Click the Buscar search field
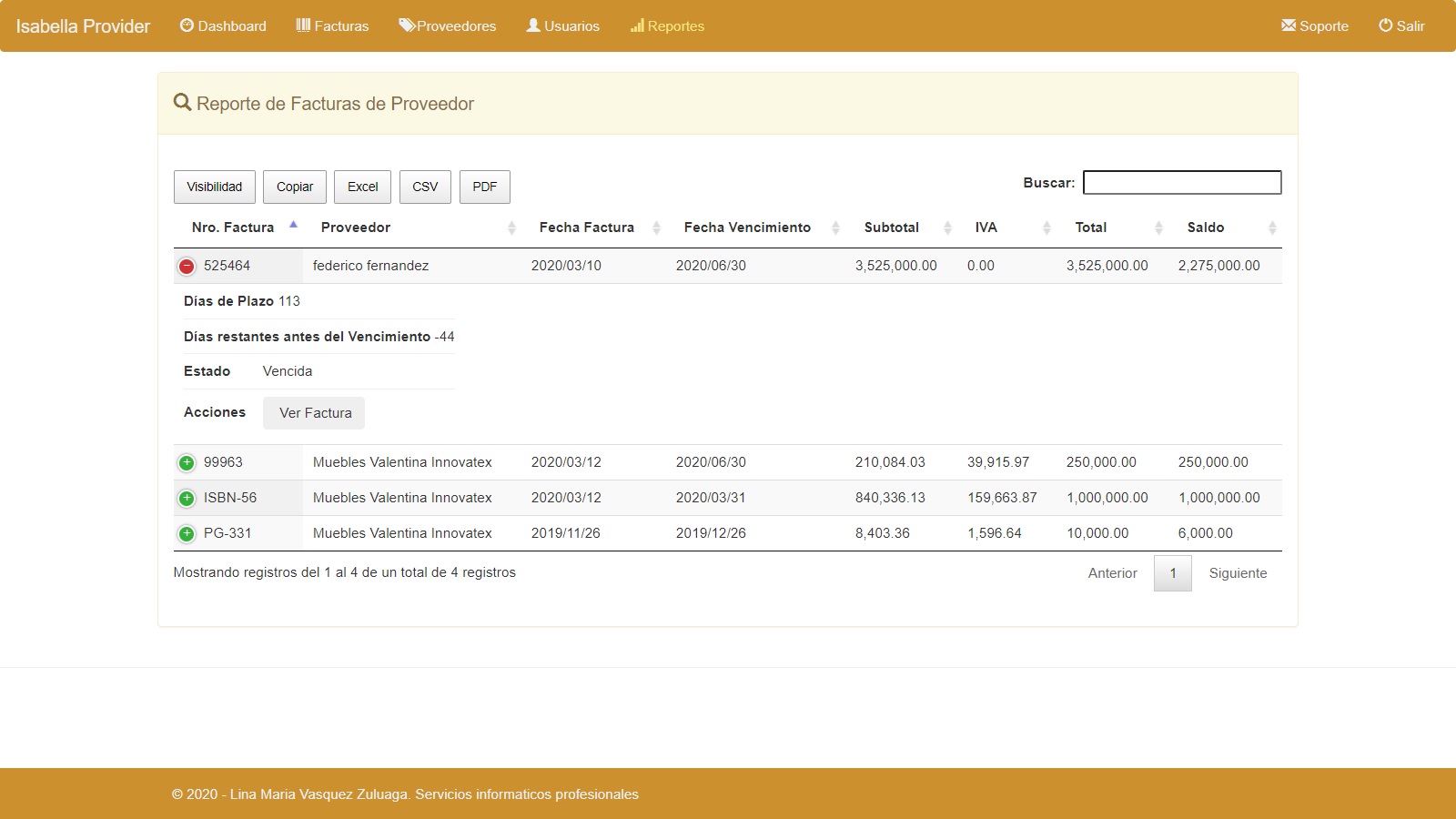1456x819 pixels. click(1182, 183)
